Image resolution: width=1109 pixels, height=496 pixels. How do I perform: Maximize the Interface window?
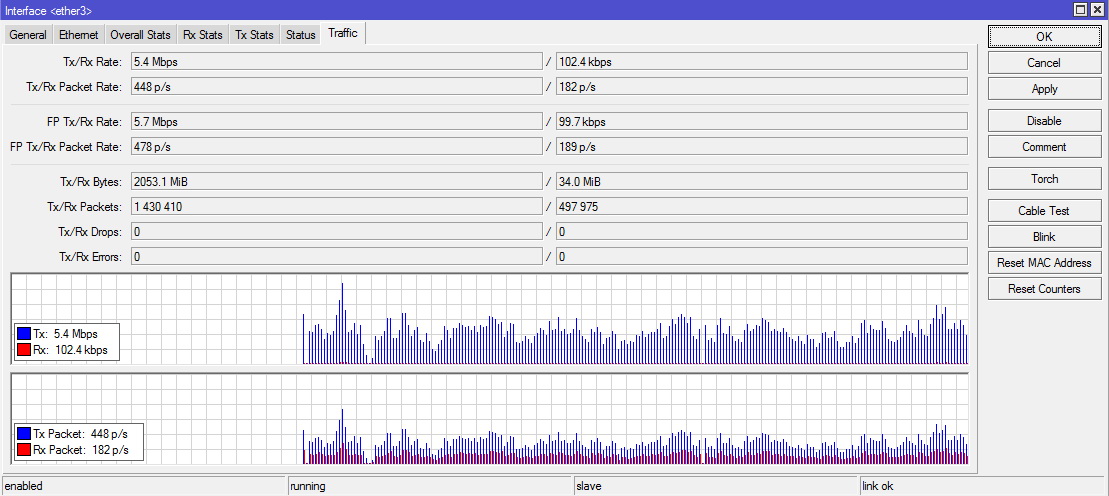[1081, 9]
